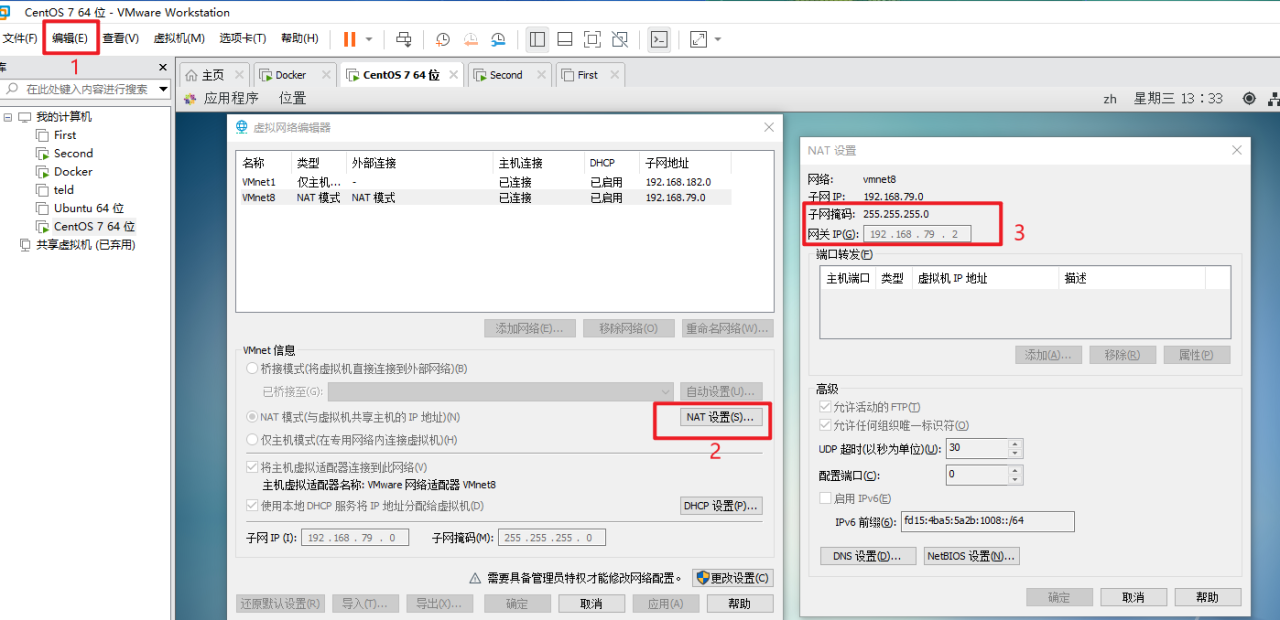Toggle 使用本地 DHCP 服务 checkbox
1280x620 pixels.
click(x=253, y=506)
